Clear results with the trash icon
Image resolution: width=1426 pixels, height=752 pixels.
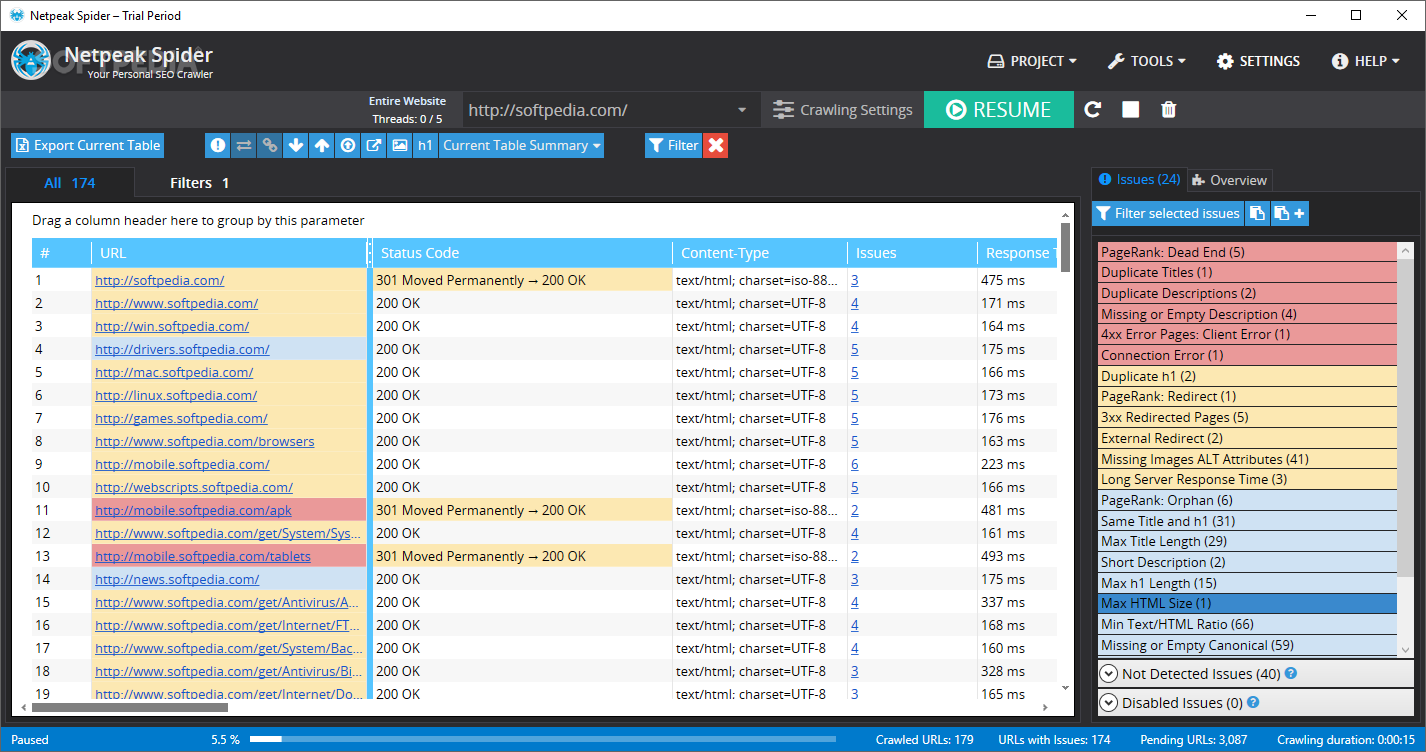(1169, 110)
